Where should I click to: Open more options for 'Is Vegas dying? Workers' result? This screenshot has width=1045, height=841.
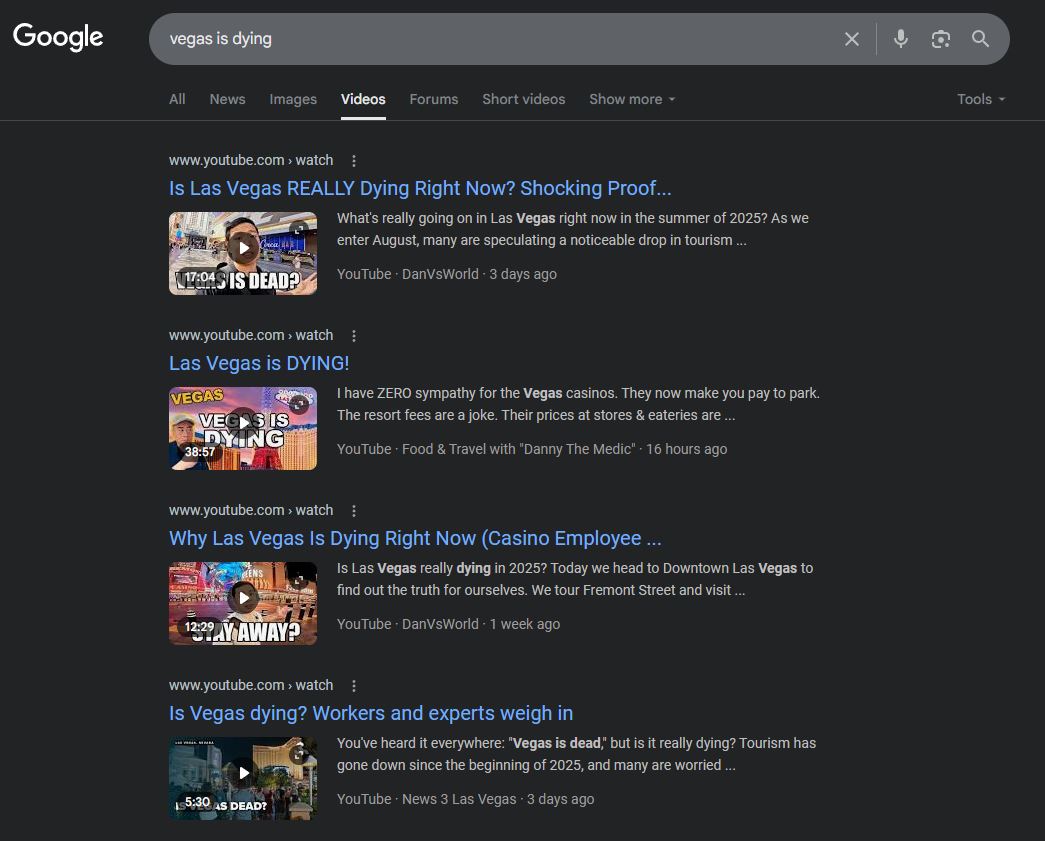click(x=354, y=686)
